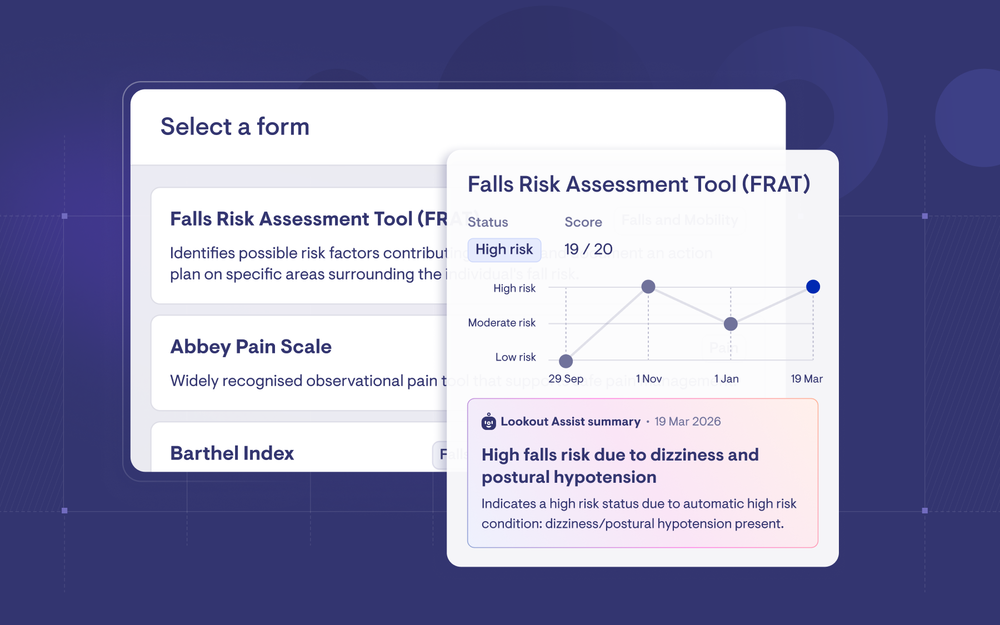Click the High falls risk summary title
Viewport: 1000px width, 625px height.
620,466
